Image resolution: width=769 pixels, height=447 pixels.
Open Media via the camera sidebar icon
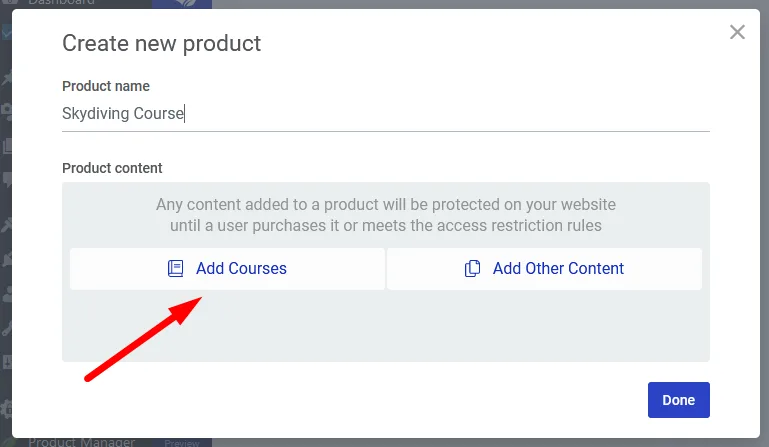click(6, 110)
